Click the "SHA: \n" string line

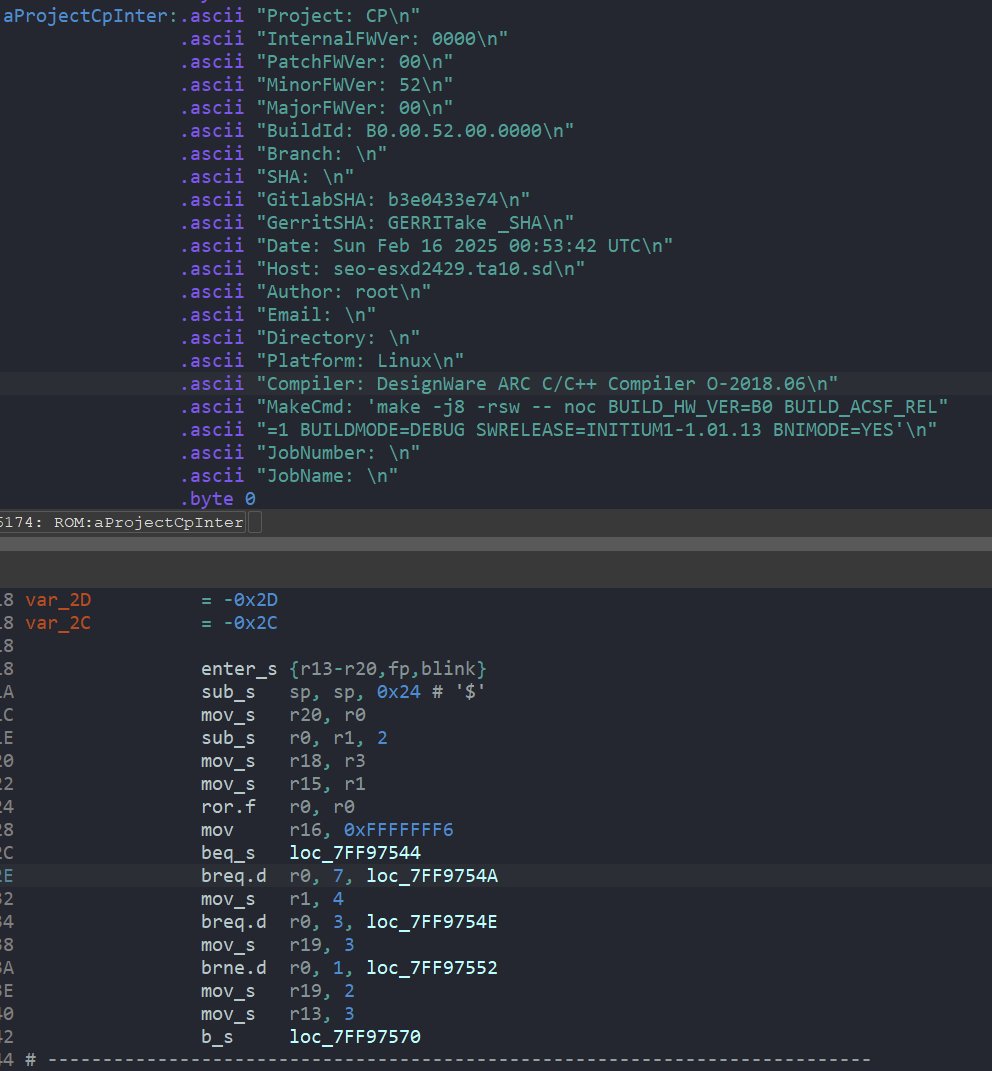pos(305,177)
